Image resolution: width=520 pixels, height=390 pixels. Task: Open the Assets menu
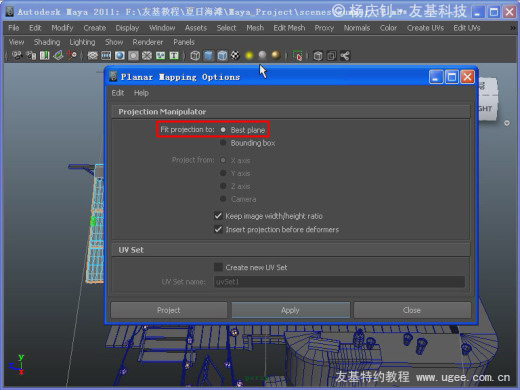pyautogui.click(x=196, y=28)
